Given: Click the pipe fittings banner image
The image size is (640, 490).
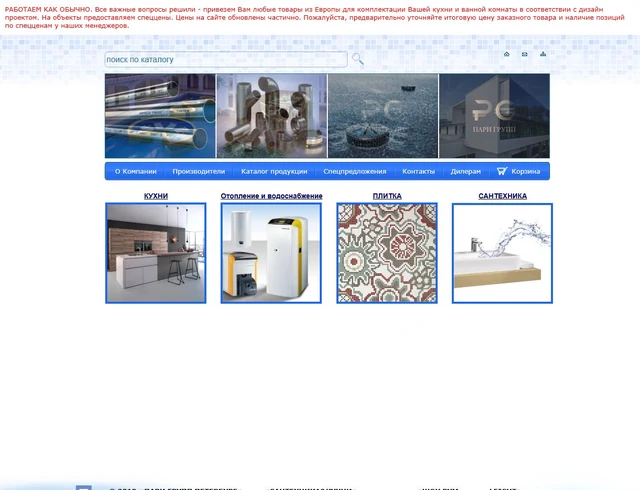Looking at the screenshot, I should tap(272, 116).
